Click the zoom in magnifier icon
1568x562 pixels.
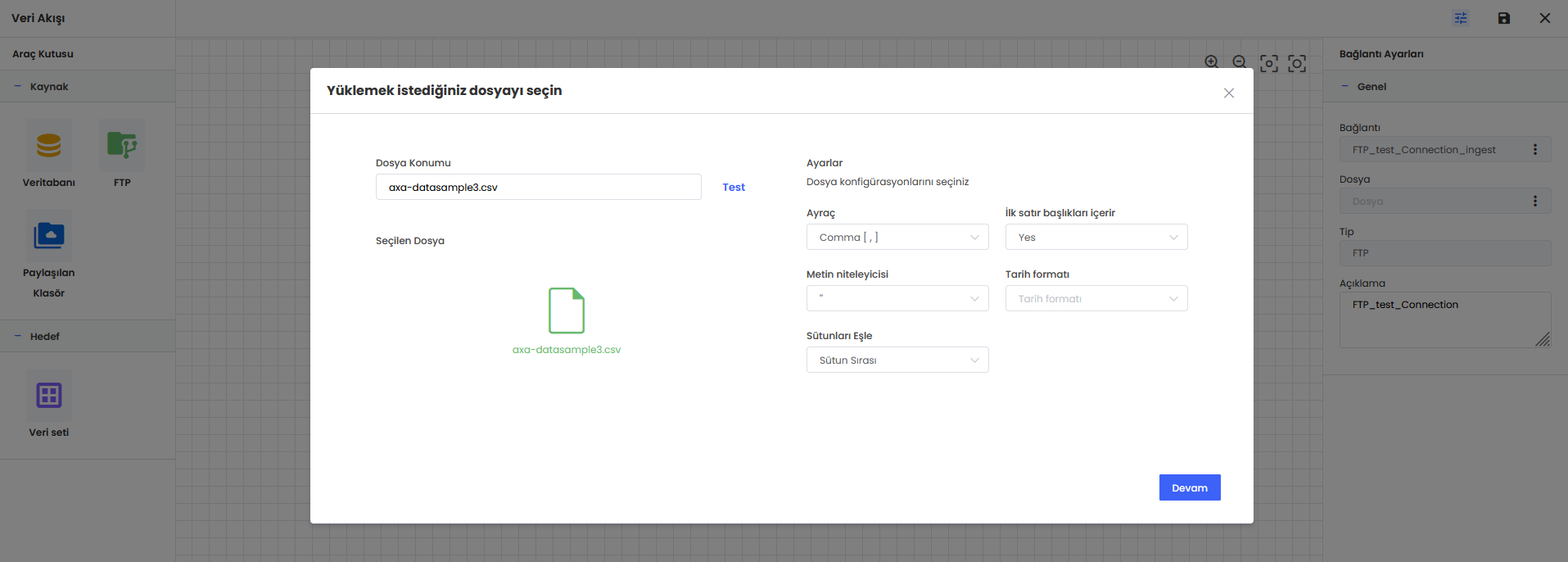point(1212,62)
